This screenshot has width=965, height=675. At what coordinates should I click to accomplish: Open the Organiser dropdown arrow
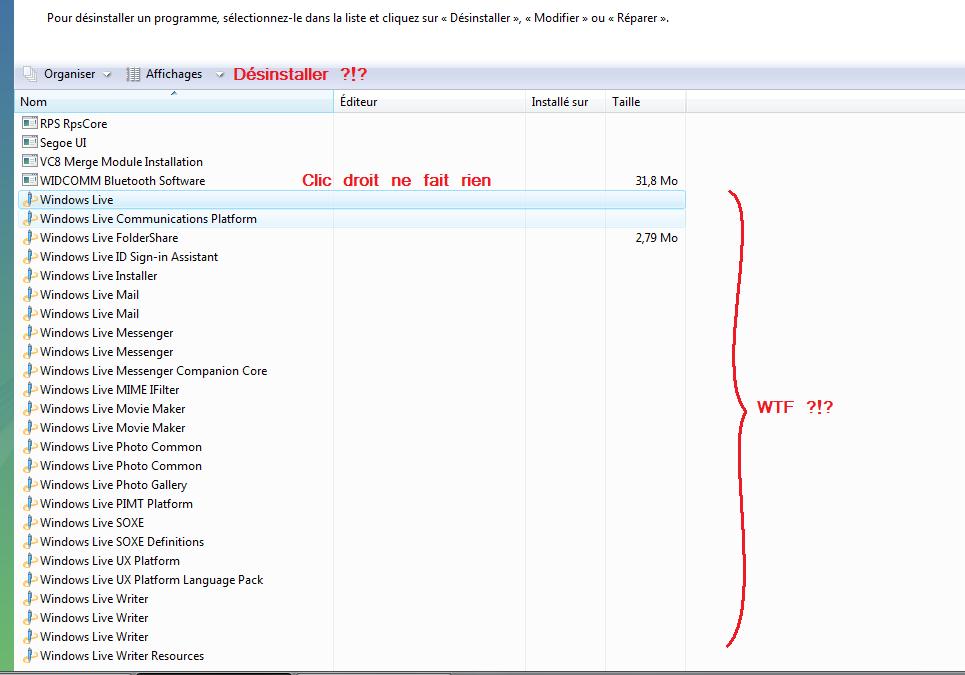107,74
